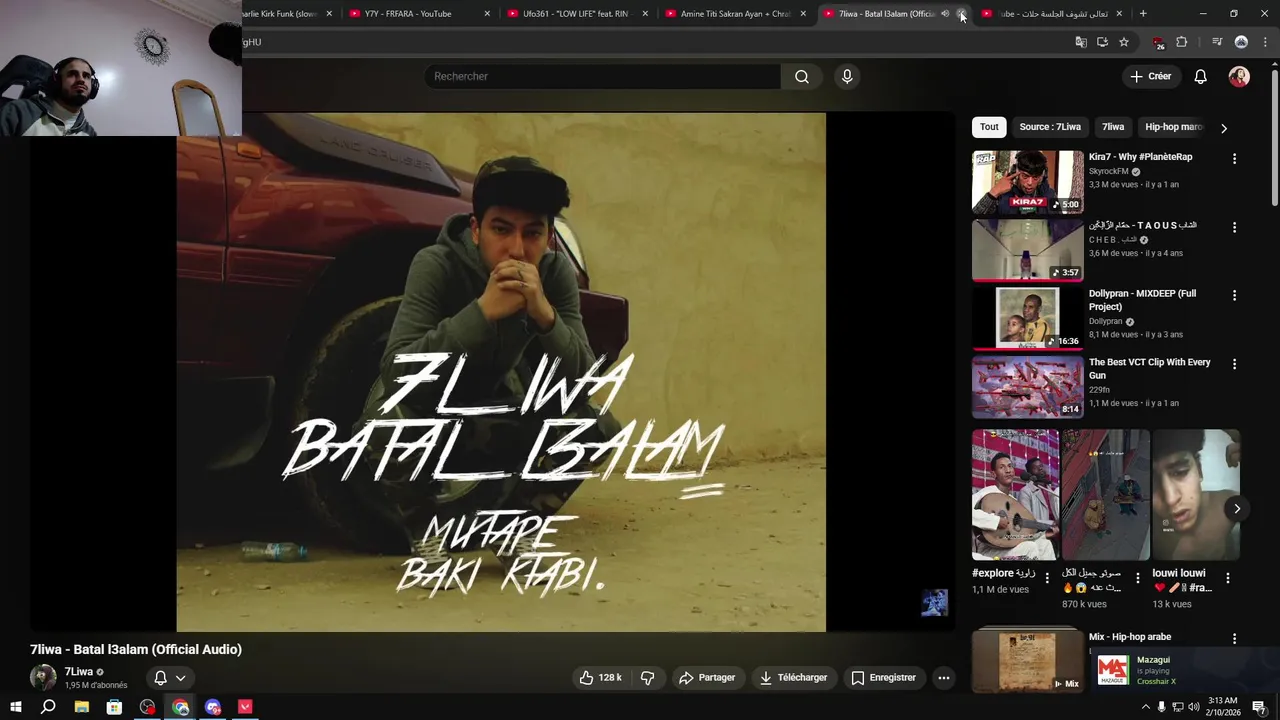
Task: Open the T A O U S video thumbnail
Action: tap(1027, 250)
